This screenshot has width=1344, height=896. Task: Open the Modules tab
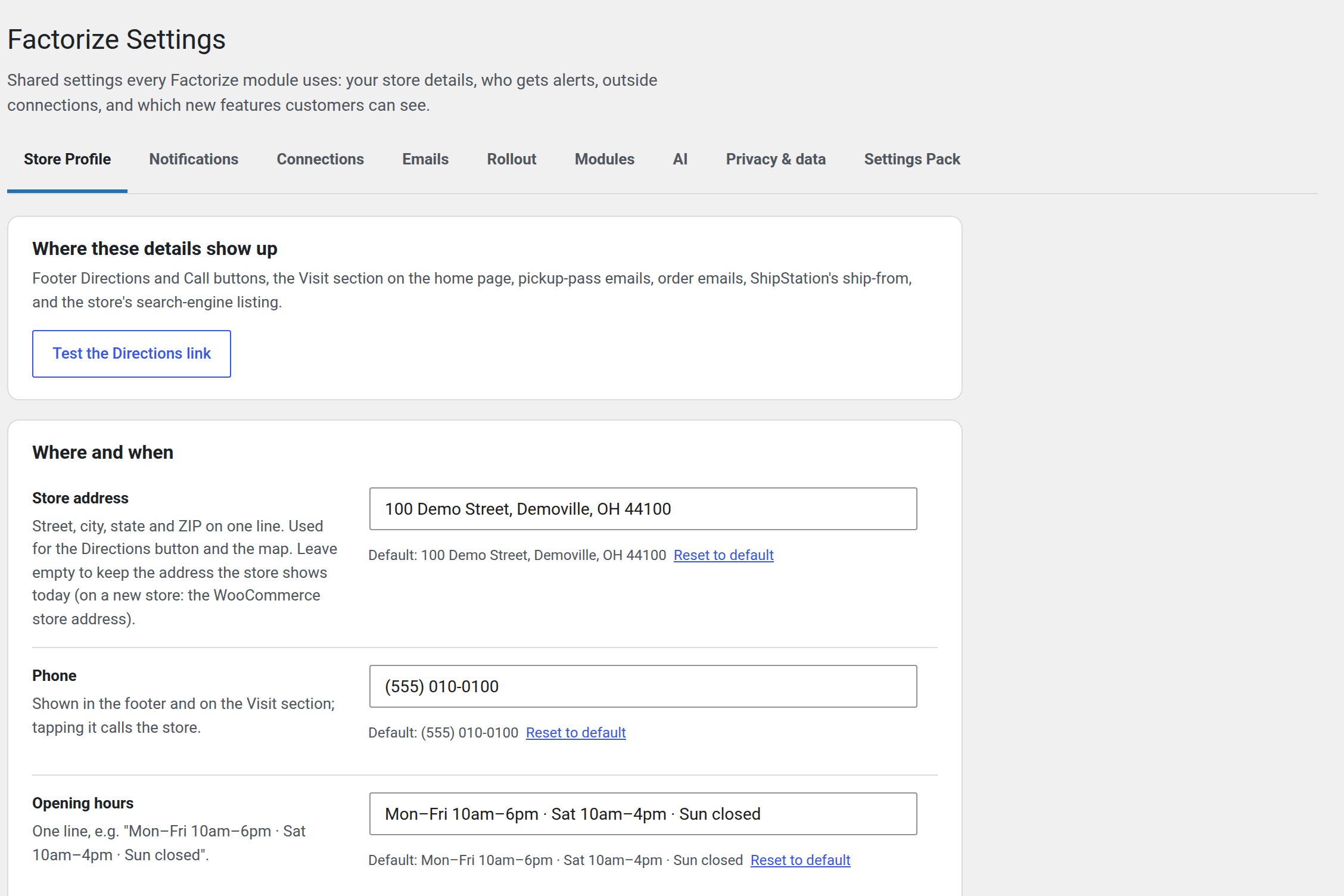point(605,160)
